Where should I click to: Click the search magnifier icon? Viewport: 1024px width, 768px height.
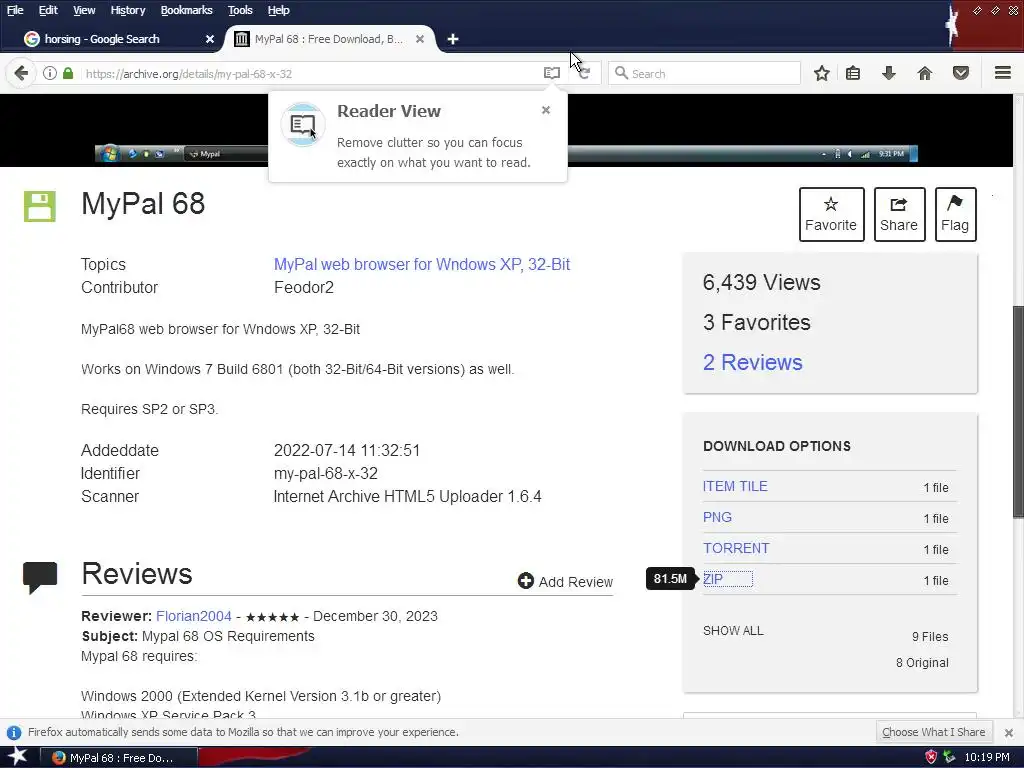click(621, 73)
